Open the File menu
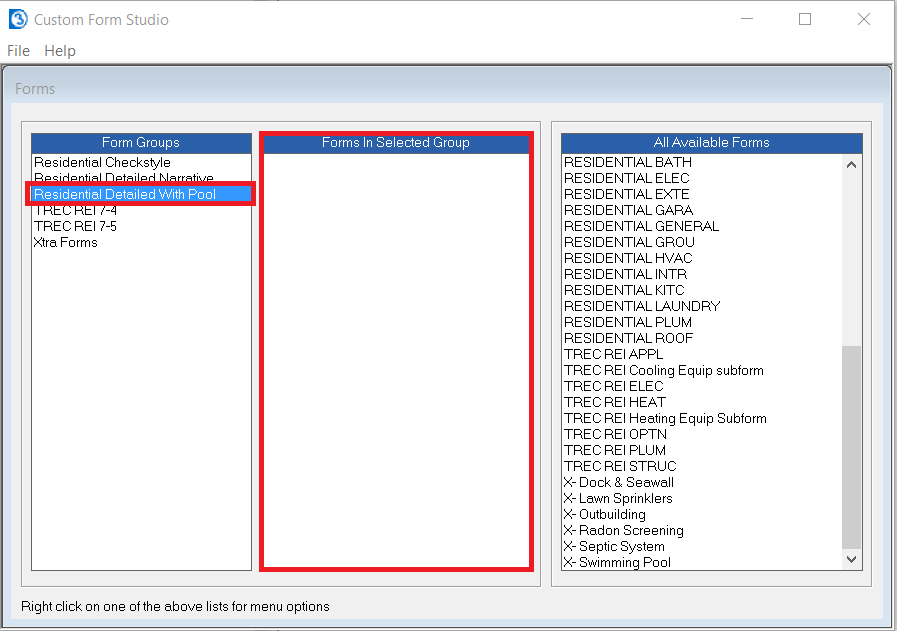The image size is (897, 631). [x=18, y=51]
